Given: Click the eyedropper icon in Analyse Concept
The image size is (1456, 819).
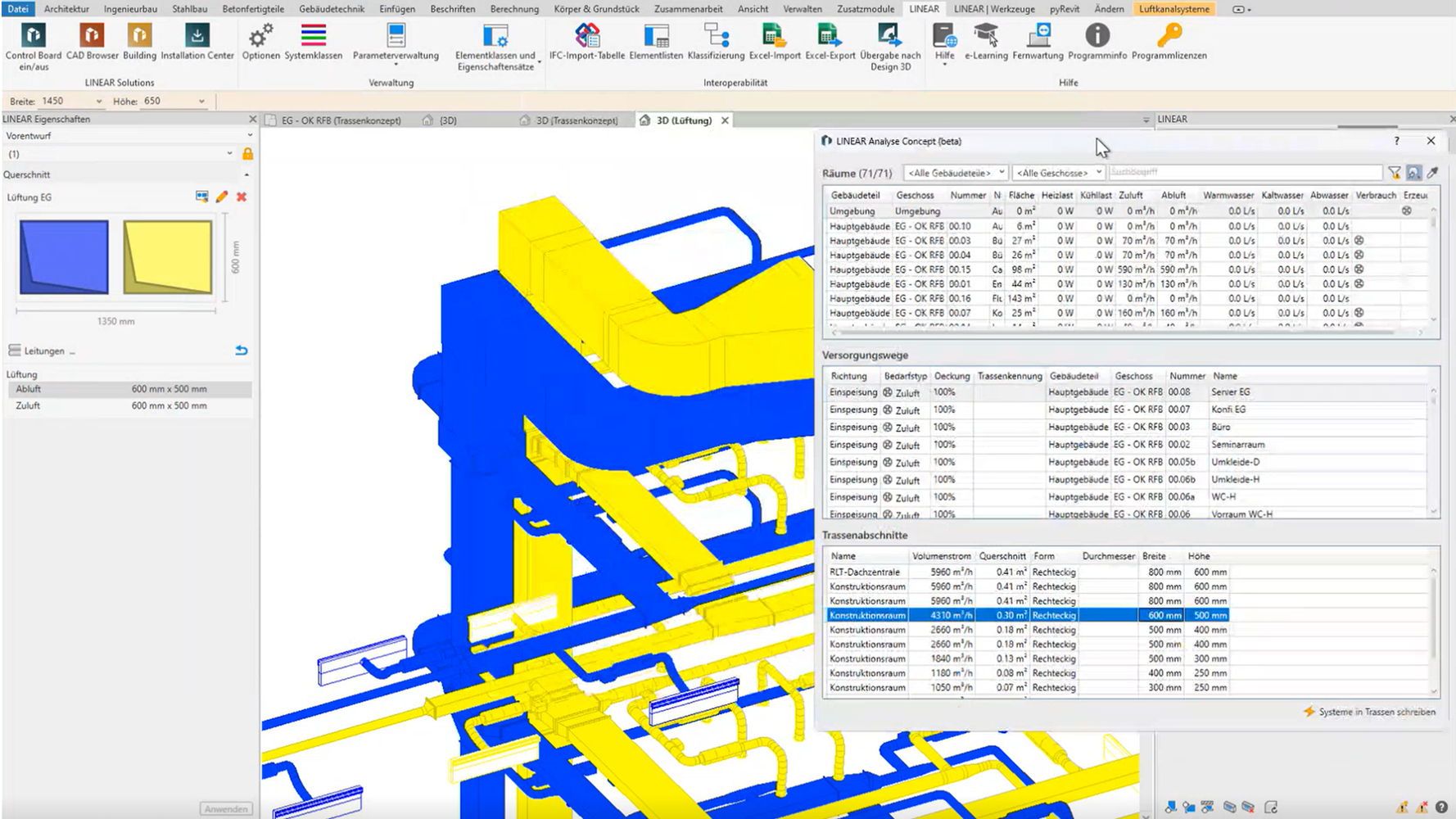Looking at the screenshot, I should coord(1432,173).
